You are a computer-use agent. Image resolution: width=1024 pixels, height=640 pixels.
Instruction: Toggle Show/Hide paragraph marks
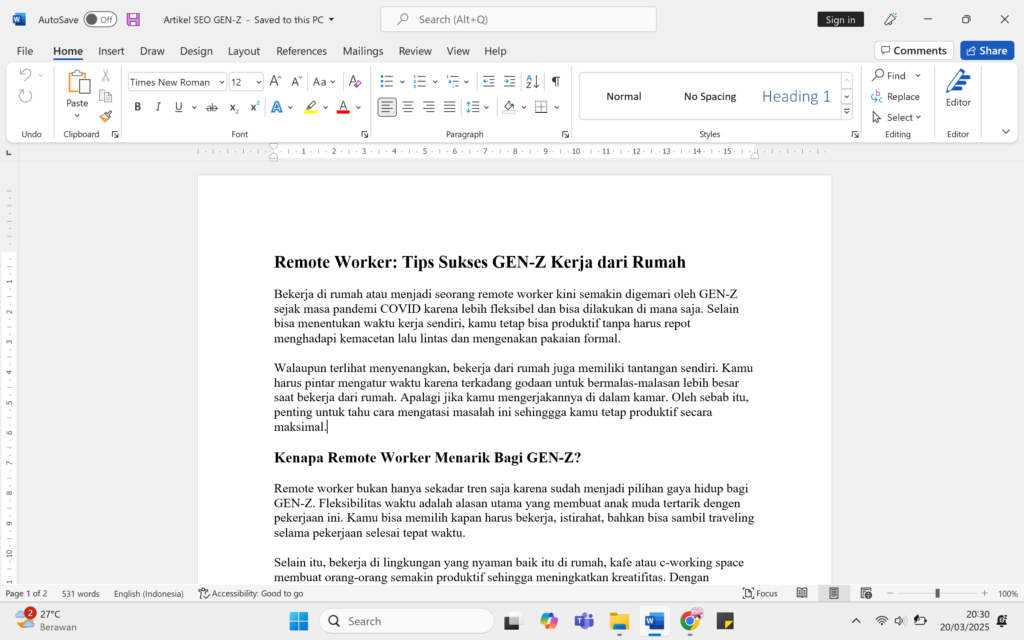[x=556, y=82]
